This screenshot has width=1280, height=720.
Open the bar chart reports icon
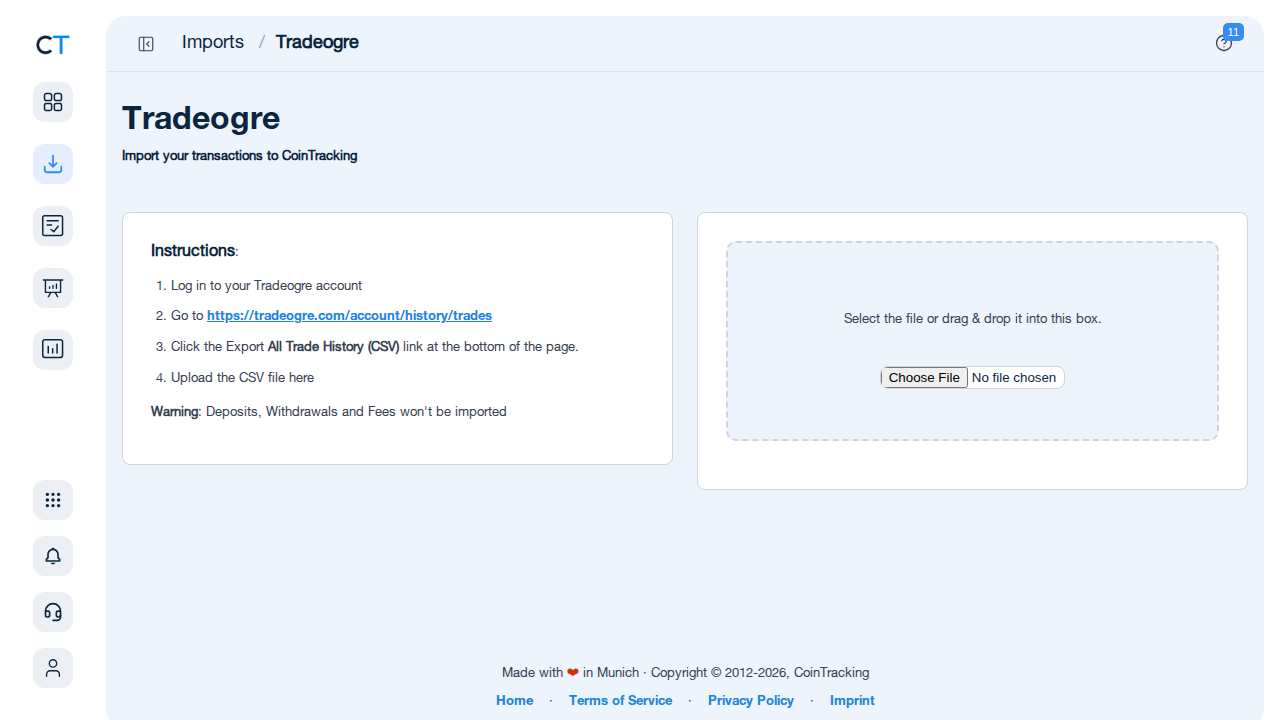pos(53,350)
